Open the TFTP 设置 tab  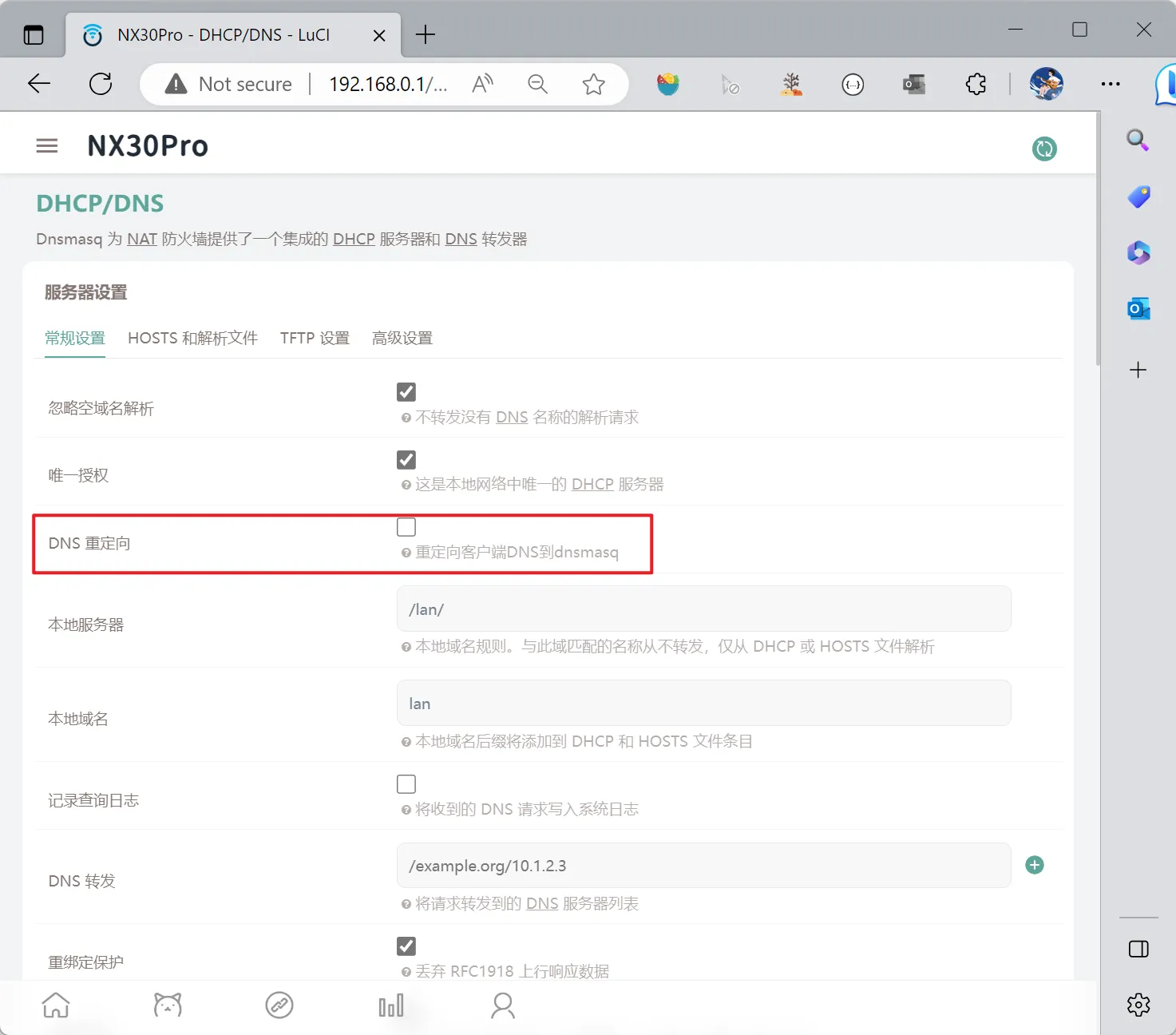(315, 338)
